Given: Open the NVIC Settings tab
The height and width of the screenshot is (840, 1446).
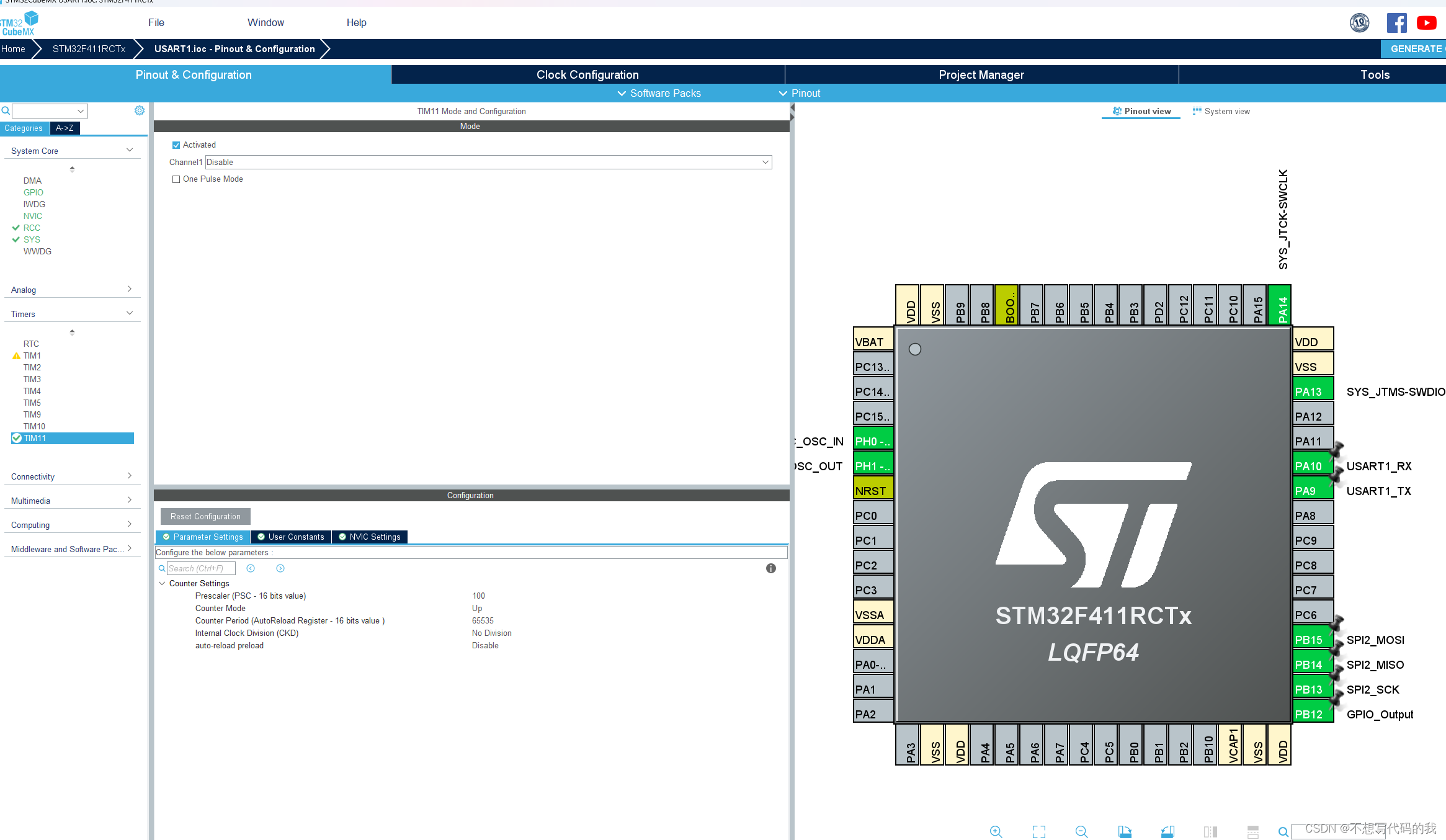Looking at the screenshot, I should point(370,537).
